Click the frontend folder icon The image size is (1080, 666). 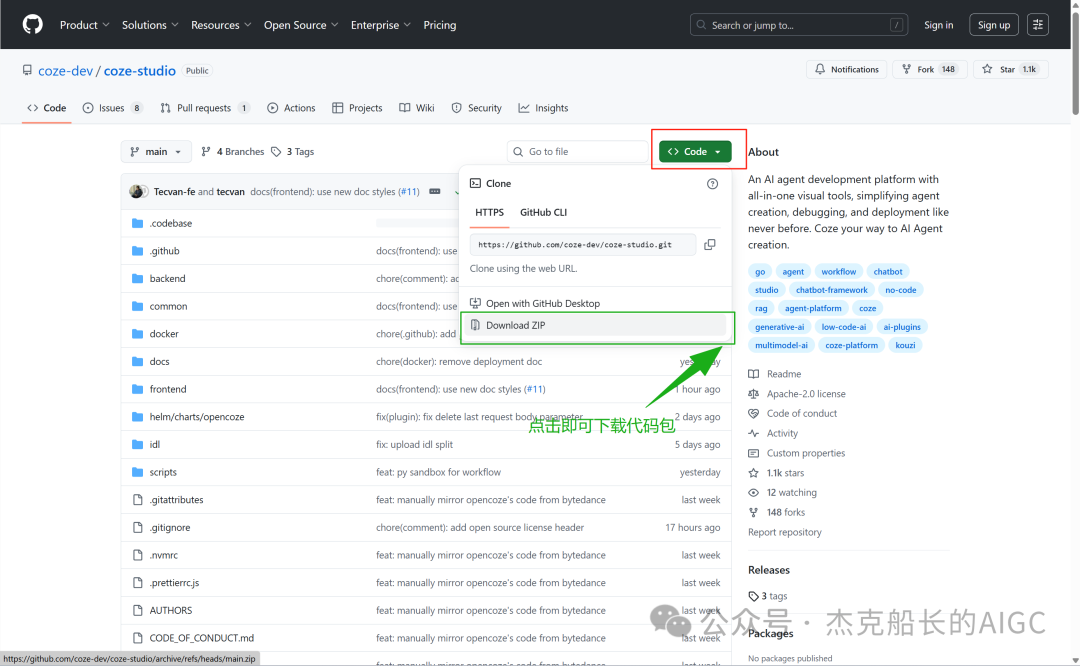click(x=137, y=389)
